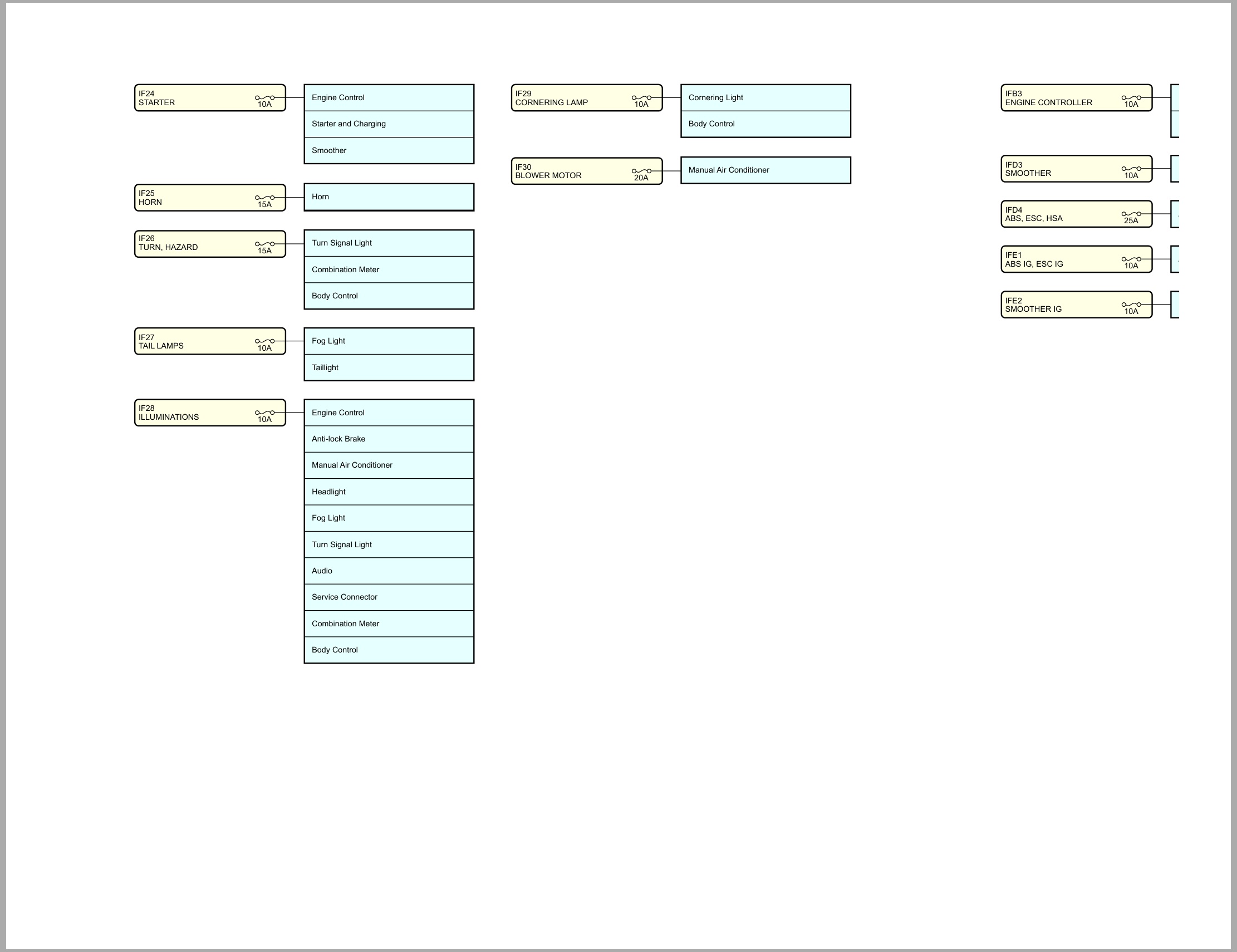Click the IFE1 ABS IG, ESC IG fuse box
Image resolution: width=1237 pixels, height=952 pixels.
coord(1077,259)
